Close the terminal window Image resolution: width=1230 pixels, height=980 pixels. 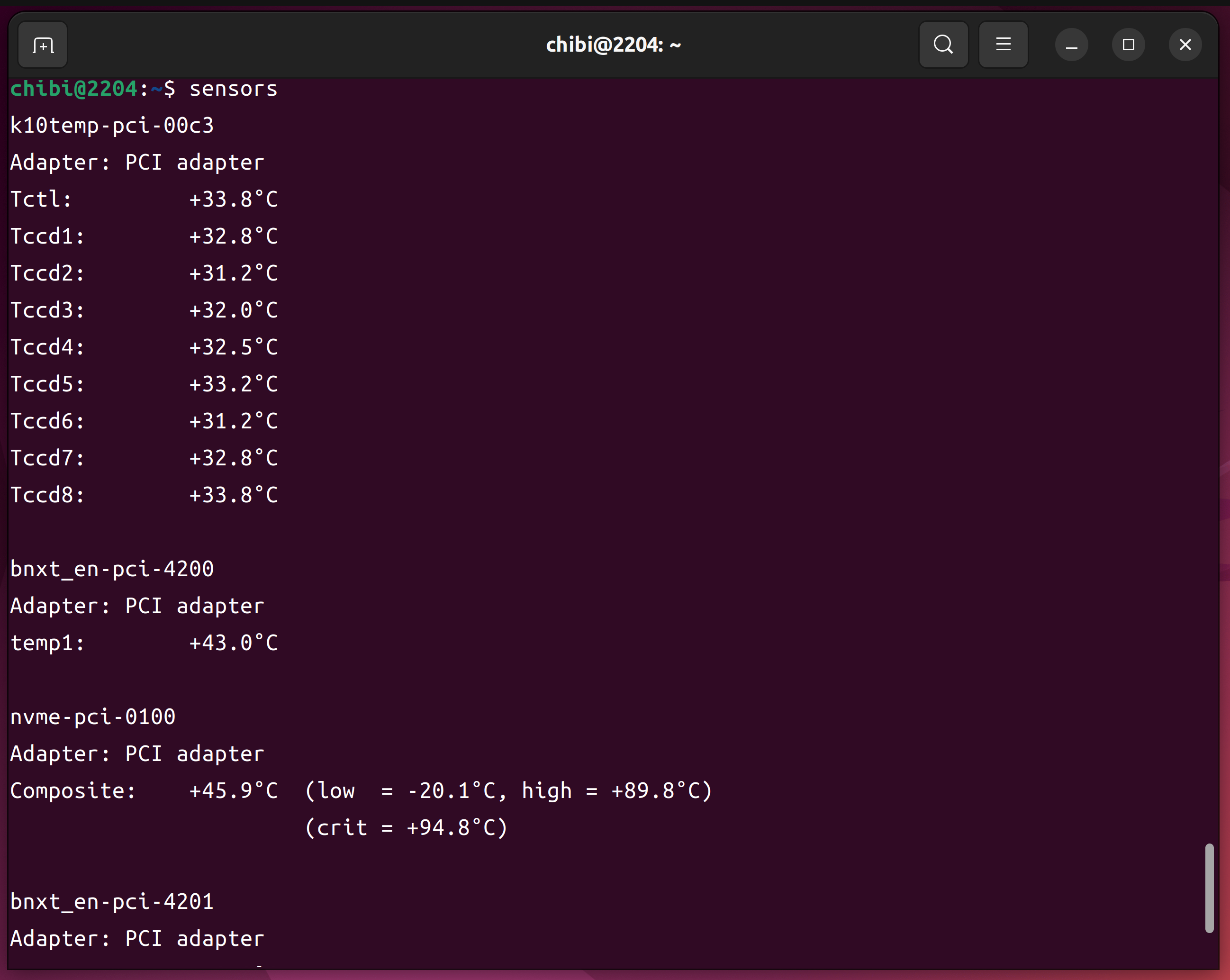[x=1185, y=45]
